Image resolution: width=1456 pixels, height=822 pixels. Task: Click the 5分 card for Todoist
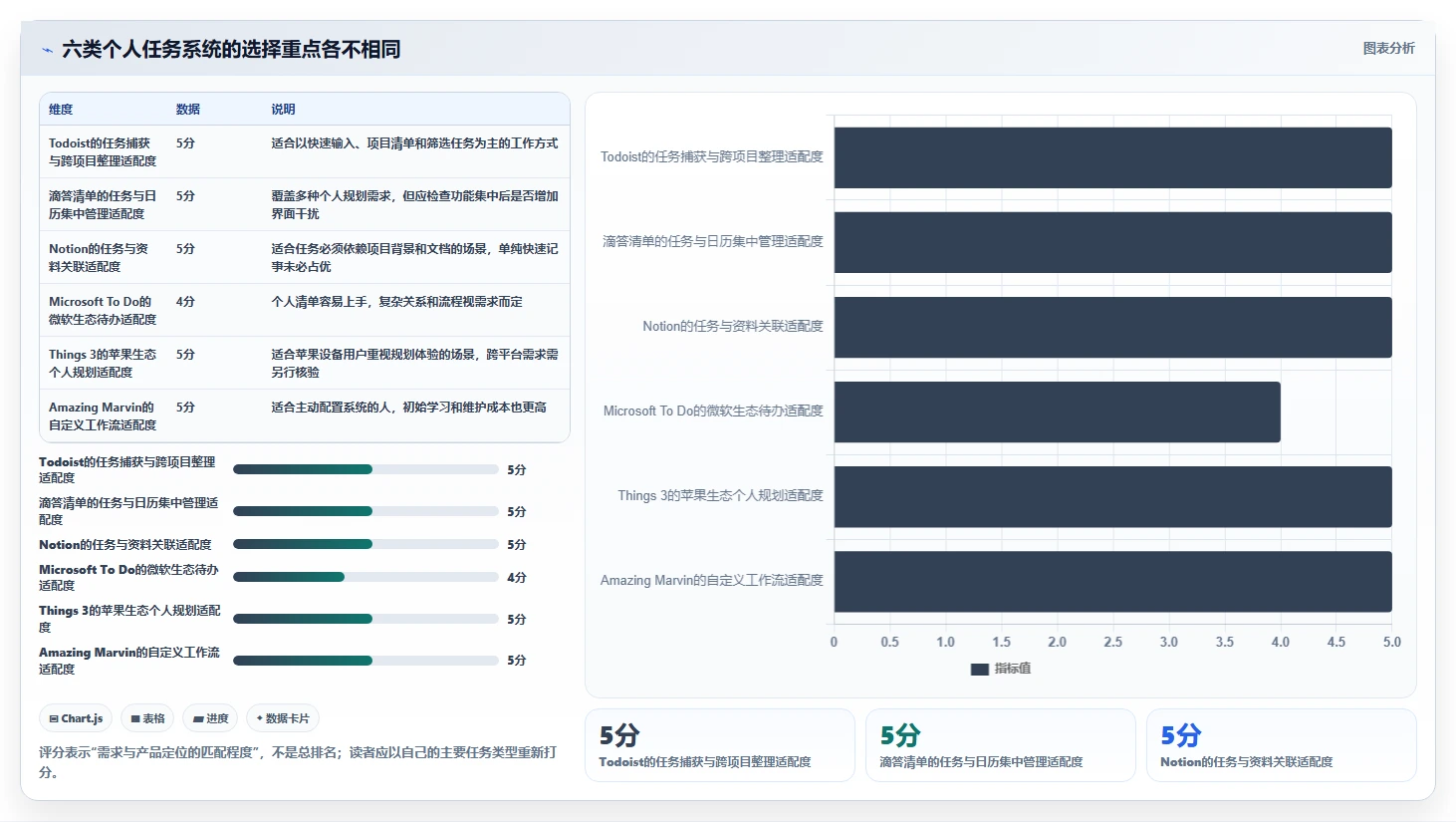[719, 744]
